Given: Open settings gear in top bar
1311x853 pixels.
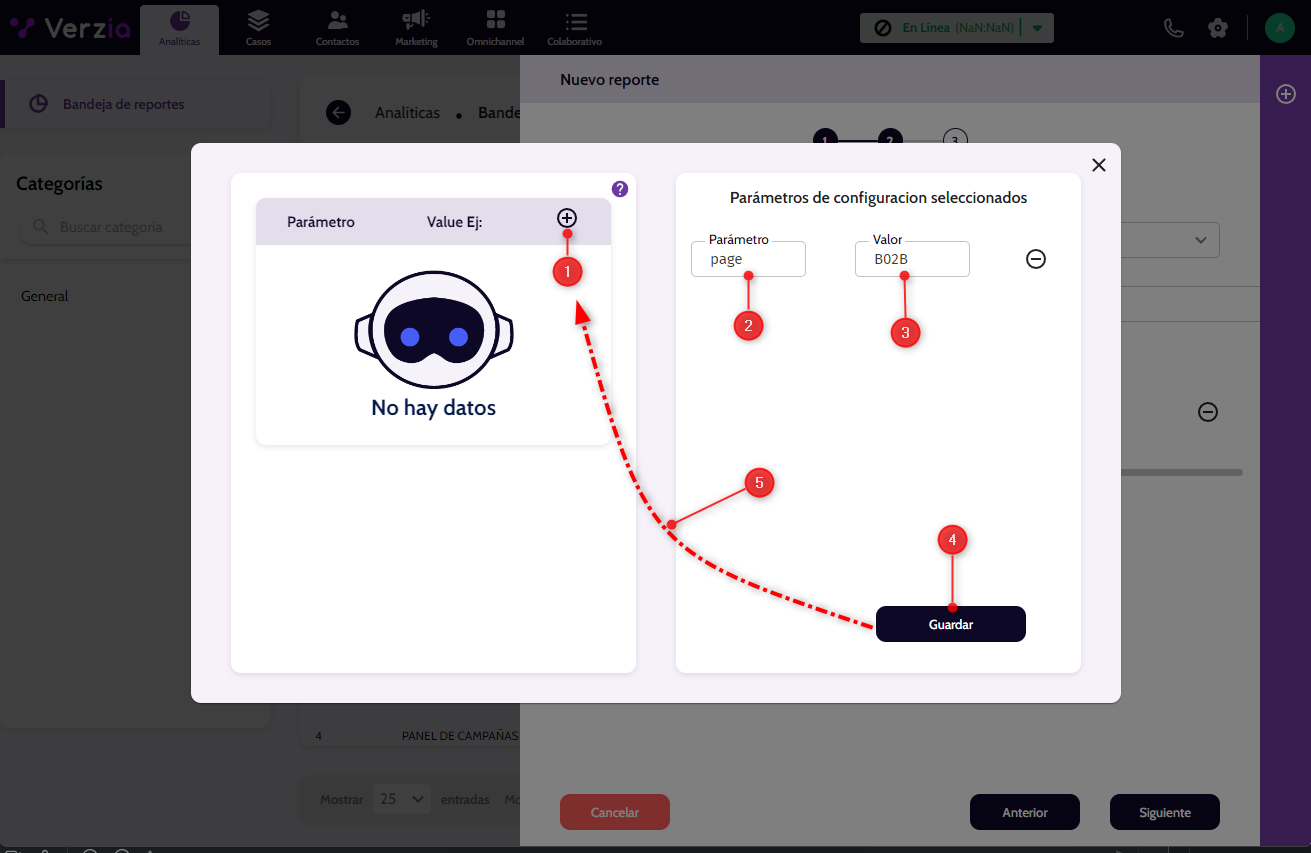Looking at the screenshot, I should pyautogui.click(x=1218, y=28).
